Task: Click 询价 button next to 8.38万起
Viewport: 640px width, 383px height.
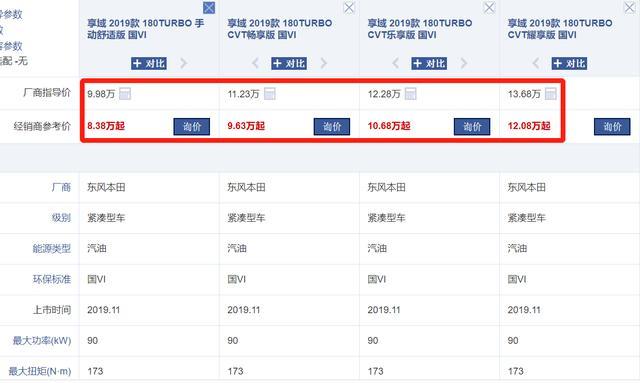Action: click(x=191, y=127)
